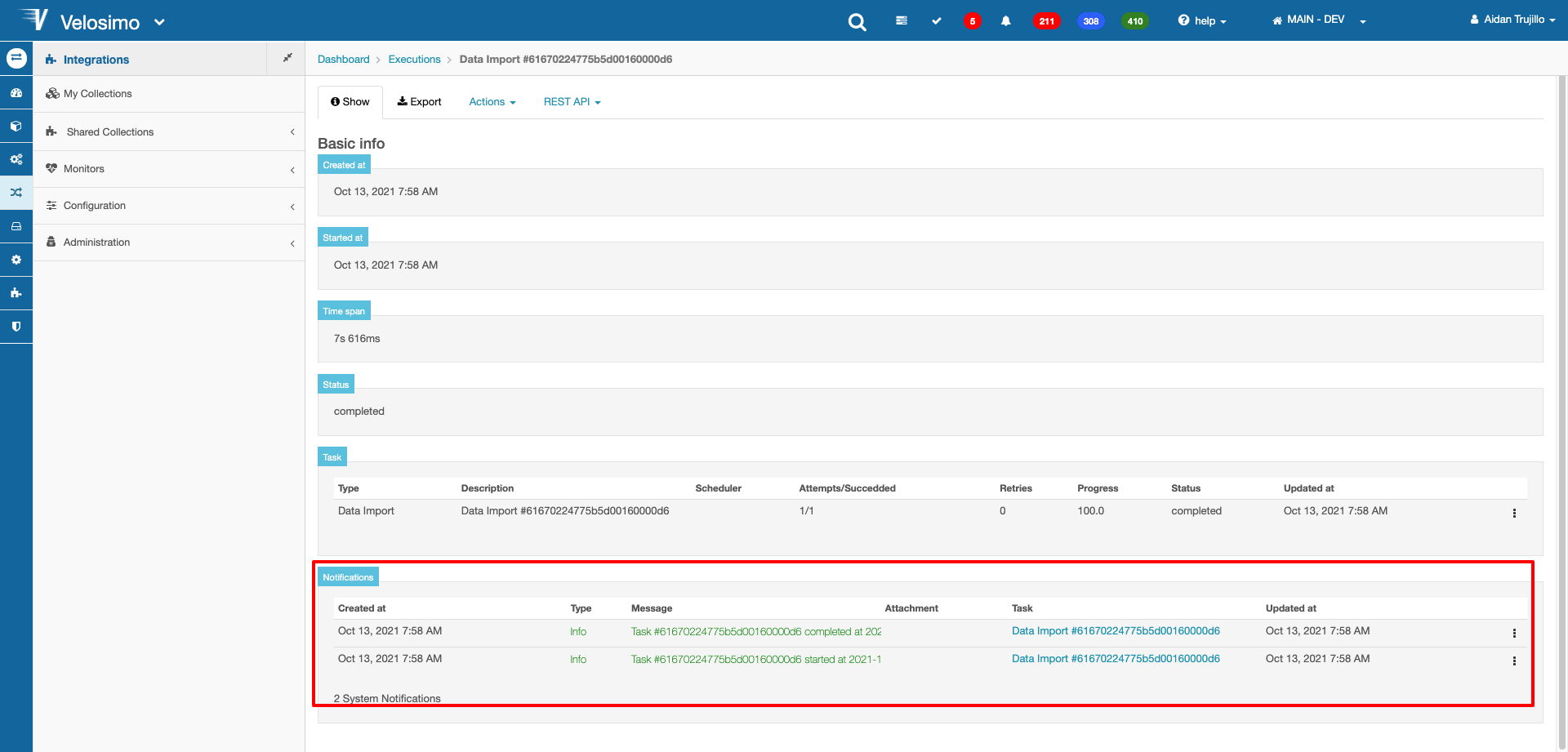The height and width of the screenshot is (752, 1568).
Task: Open the Data Import link in first notification row
Action: 1116,631
